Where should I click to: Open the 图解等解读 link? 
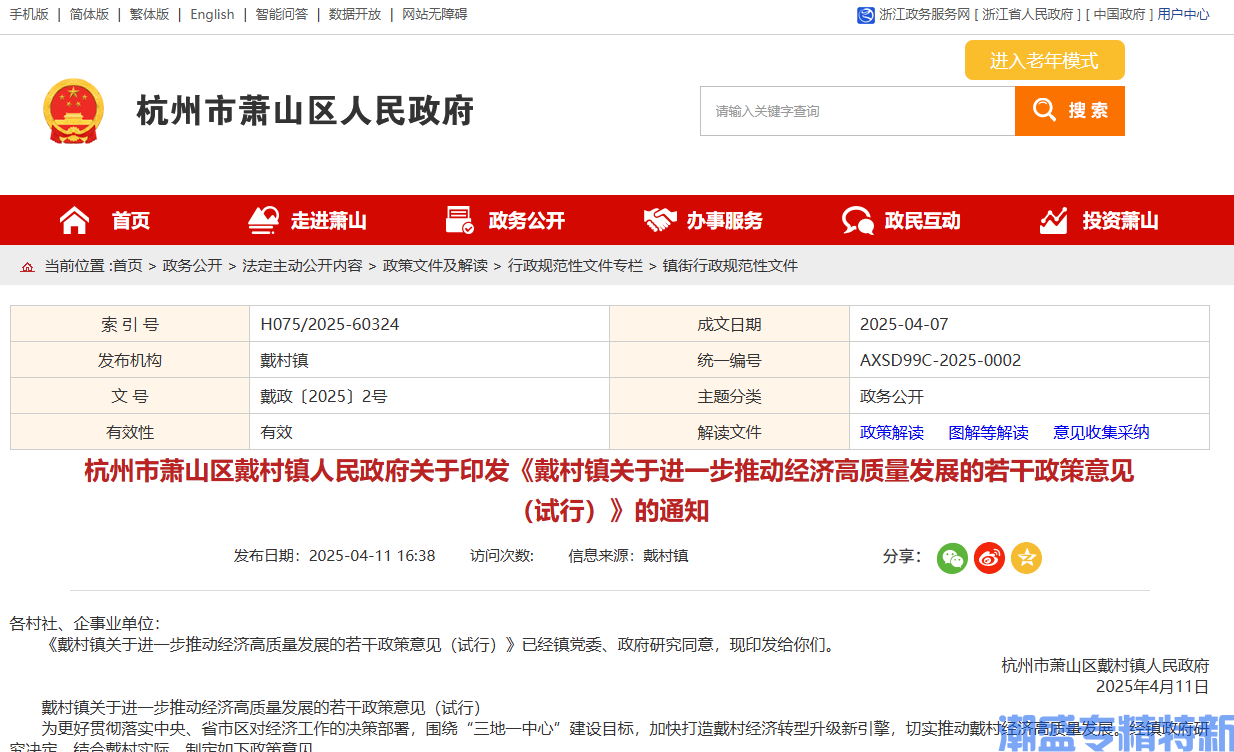click(x=988, y=432)
